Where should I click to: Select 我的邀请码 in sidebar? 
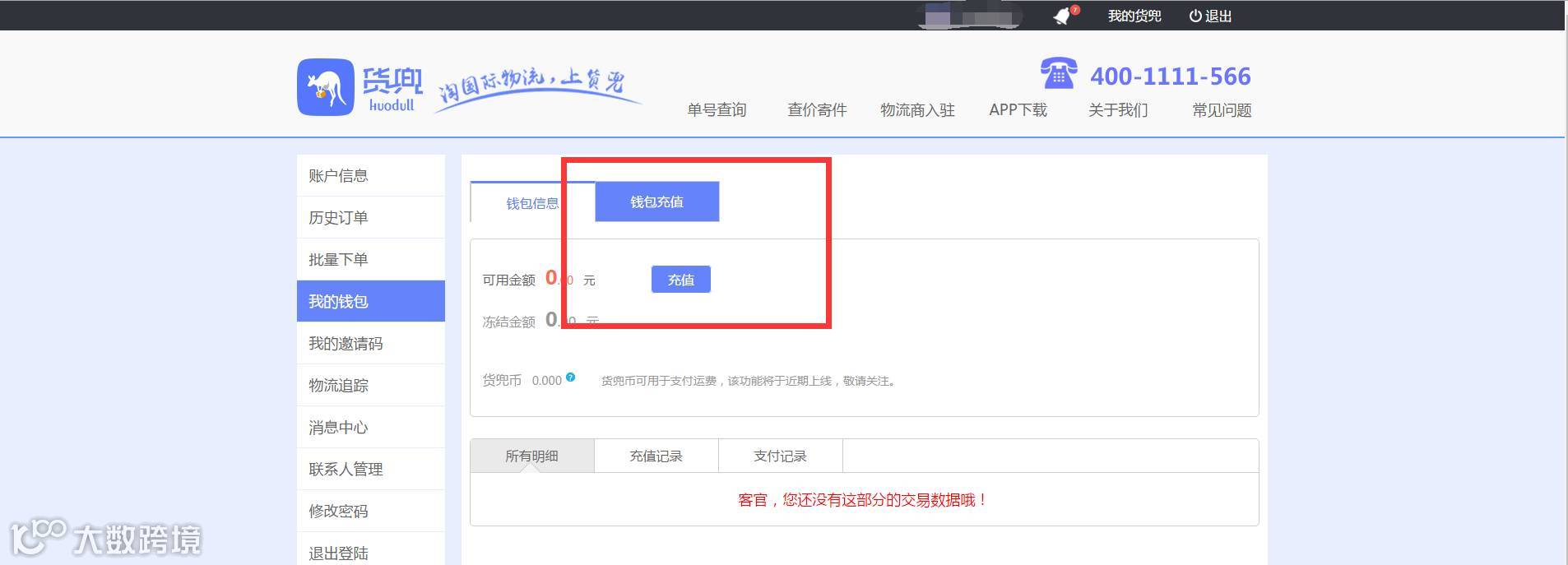click(371, 343)
